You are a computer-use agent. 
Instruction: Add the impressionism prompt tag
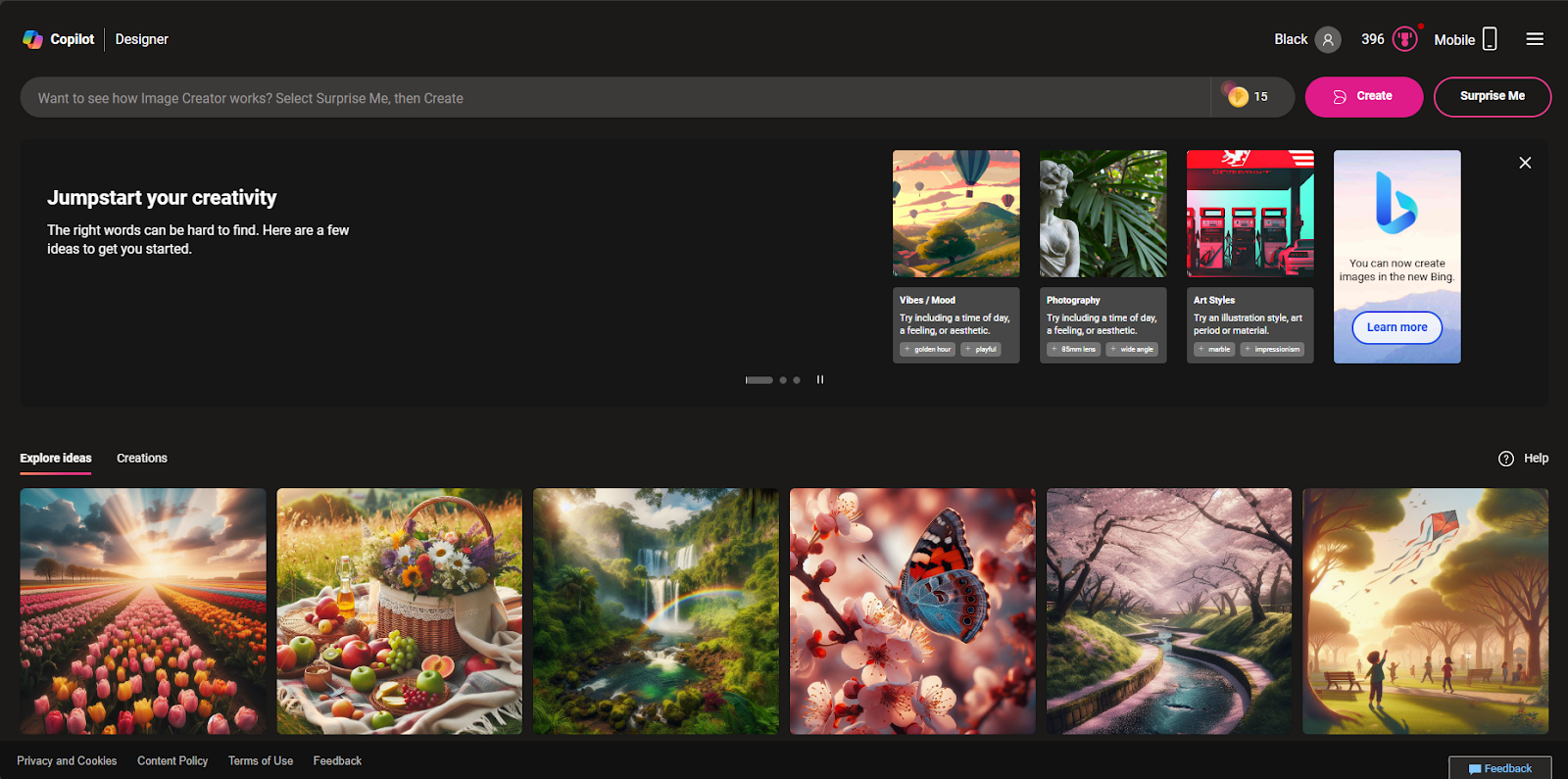pyautogui.click(x=1273, y=349)
